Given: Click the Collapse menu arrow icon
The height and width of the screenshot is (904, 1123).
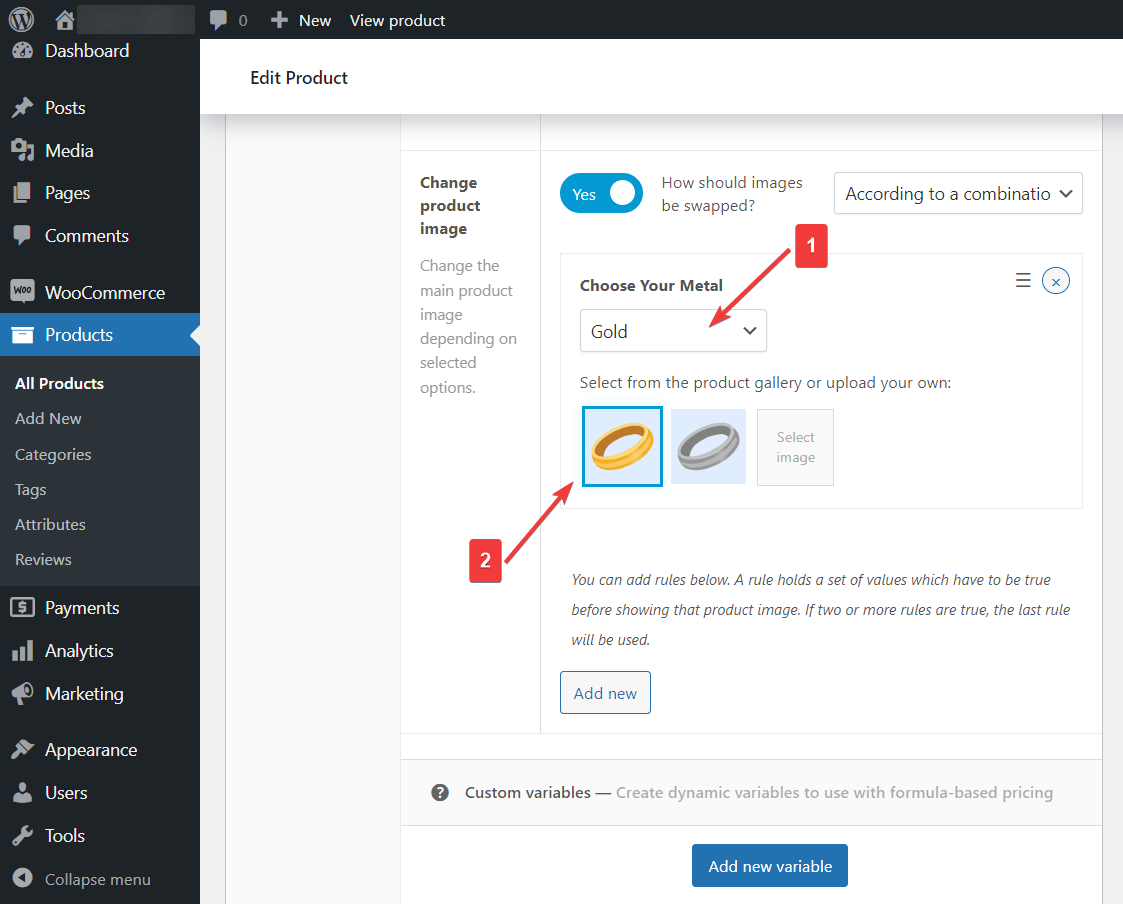Looking at the screenshot, I should click(22, 878).
